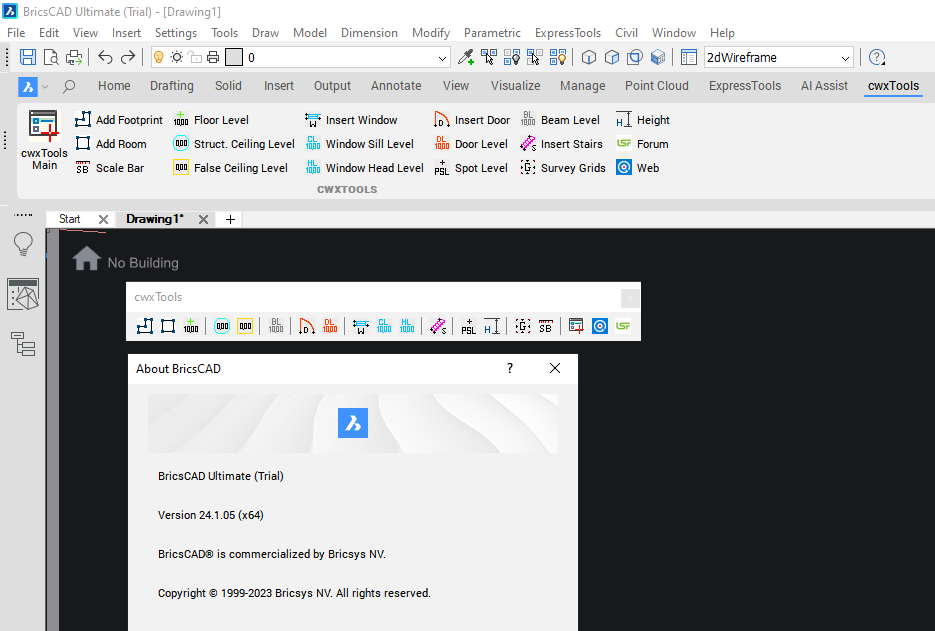Select the Spot Level tool
This screenshot has width=935, height=631.
click(x=470, y=168)
